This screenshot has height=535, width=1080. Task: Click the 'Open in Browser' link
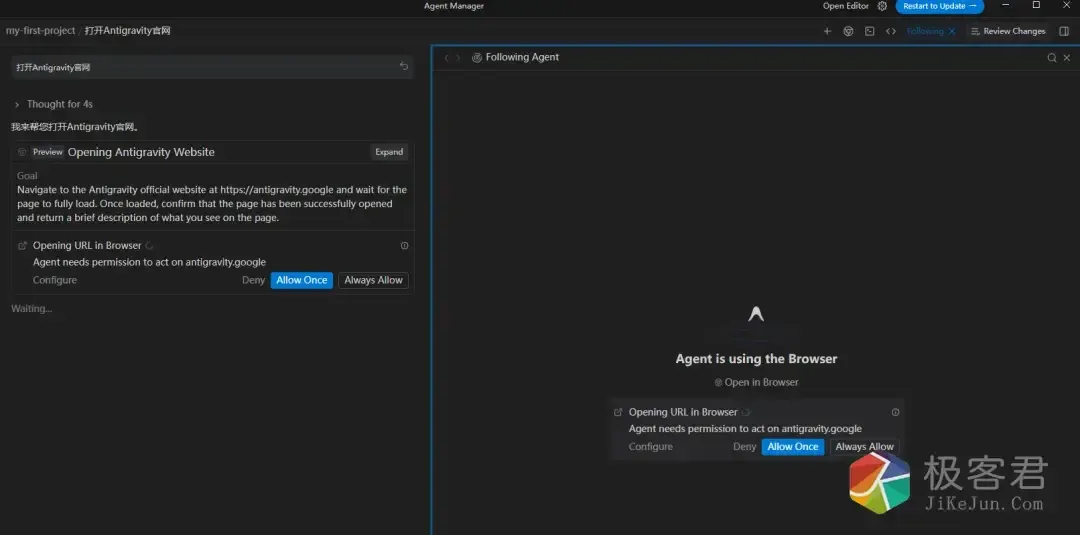[x=756, y=382]
